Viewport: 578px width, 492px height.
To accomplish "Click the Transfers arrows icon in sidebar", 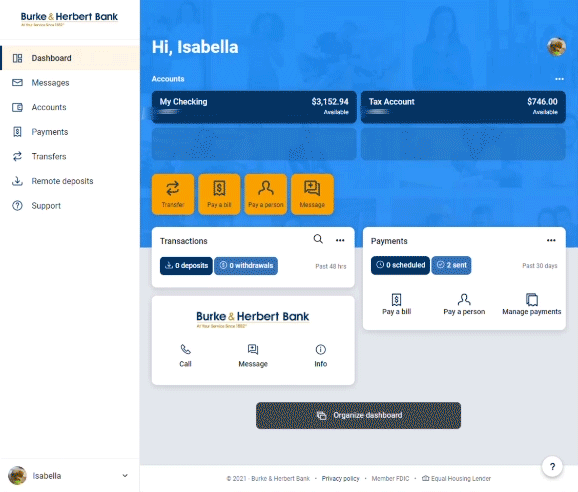I will point(17,157).
